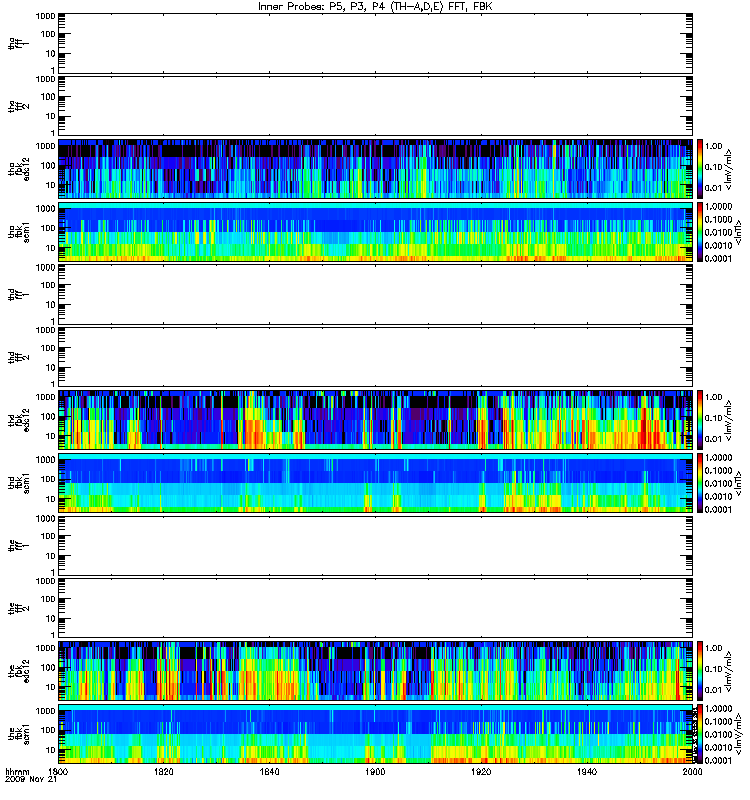Image resolution: width=750 pixels, height=800 pixels.
Task: Click the '1800' time axis label
Action: pyautogui.click(x=58, y=771)
